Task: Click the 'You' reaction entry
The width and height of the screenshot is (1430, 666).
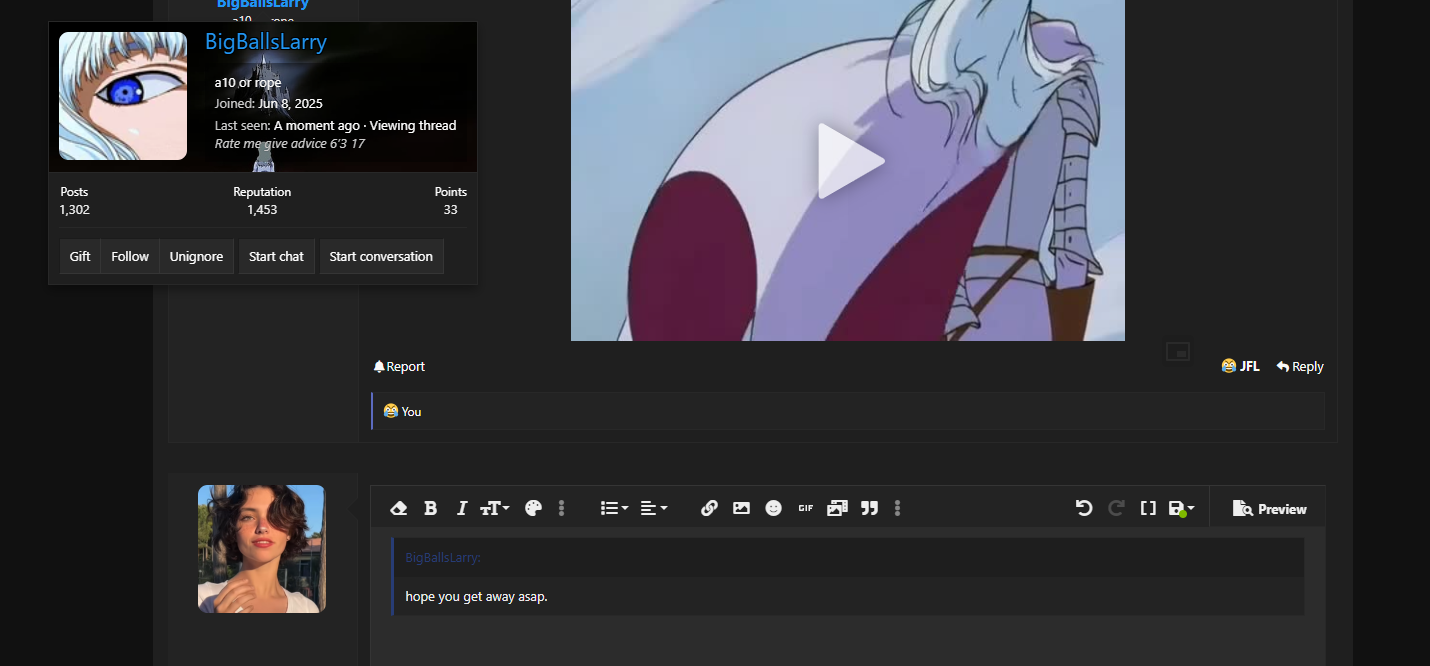Action: [411, 411]
